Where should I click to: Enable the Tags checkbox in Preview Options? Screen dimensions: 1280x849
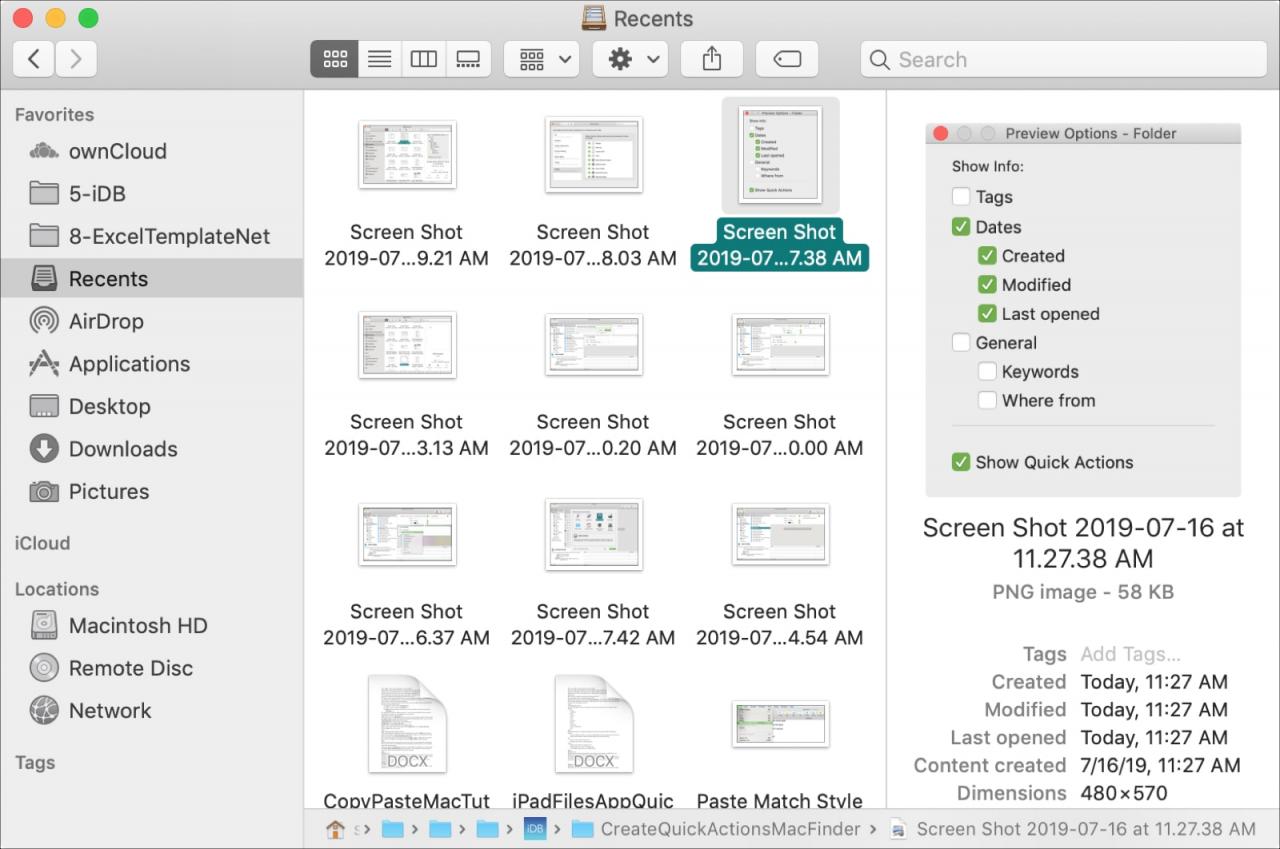[961, 197]
